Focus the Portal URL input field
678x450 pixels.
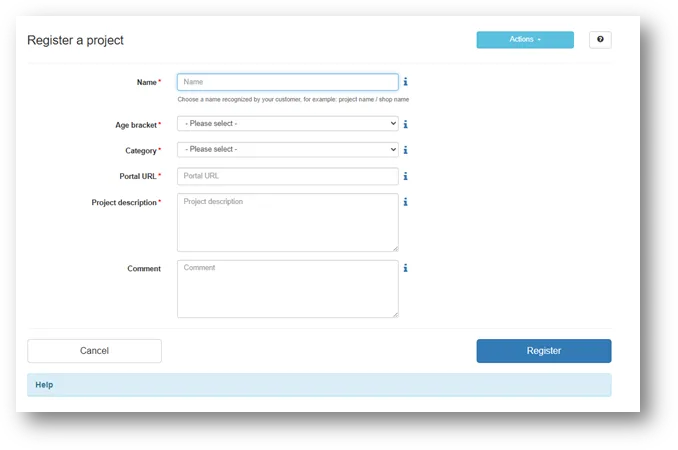coord(288,176)
